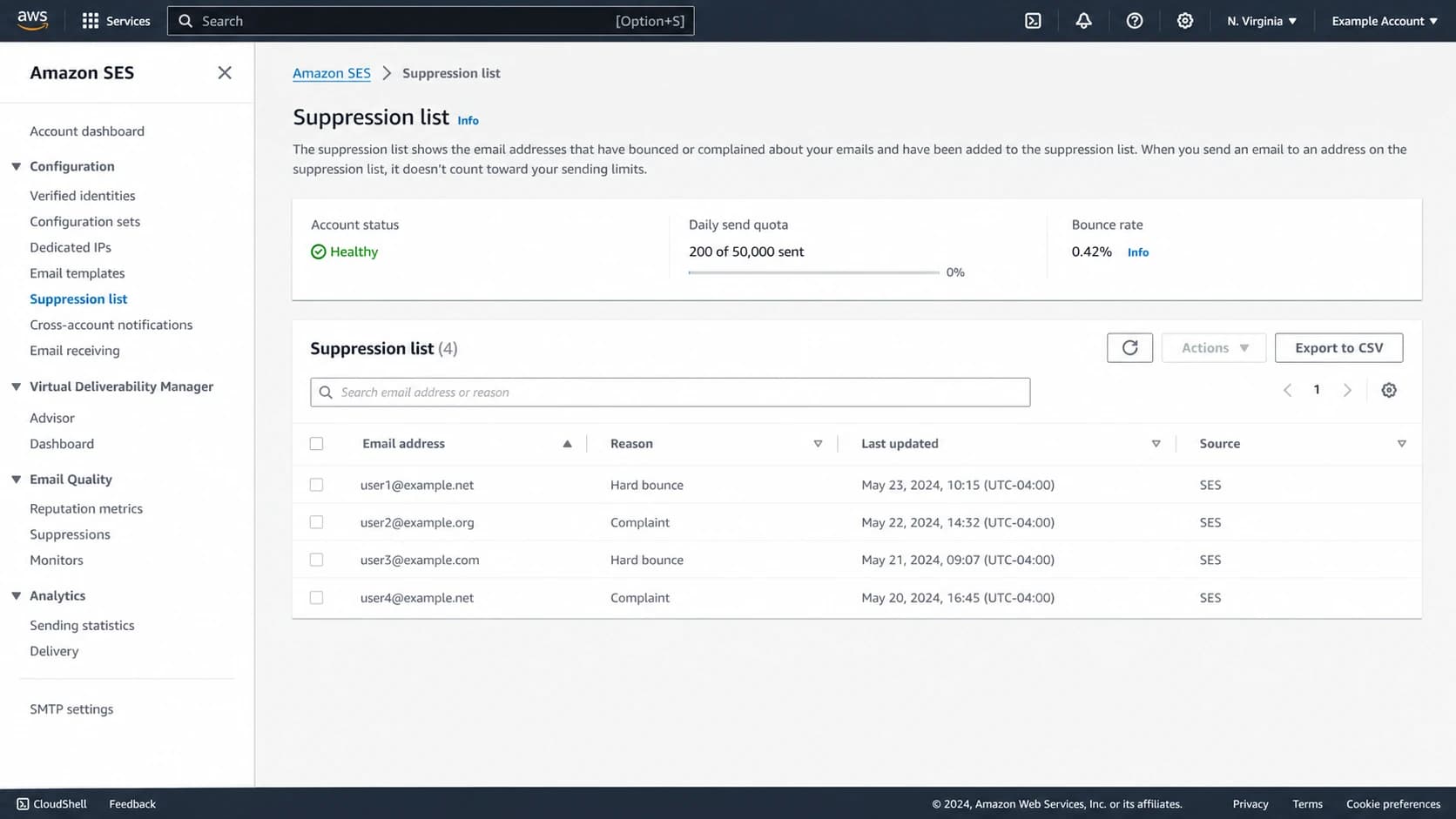Click the AWS logo home icon
The height and width of the screenshot is (819, 1456).
pyautogui.click(x=32, y=20)
